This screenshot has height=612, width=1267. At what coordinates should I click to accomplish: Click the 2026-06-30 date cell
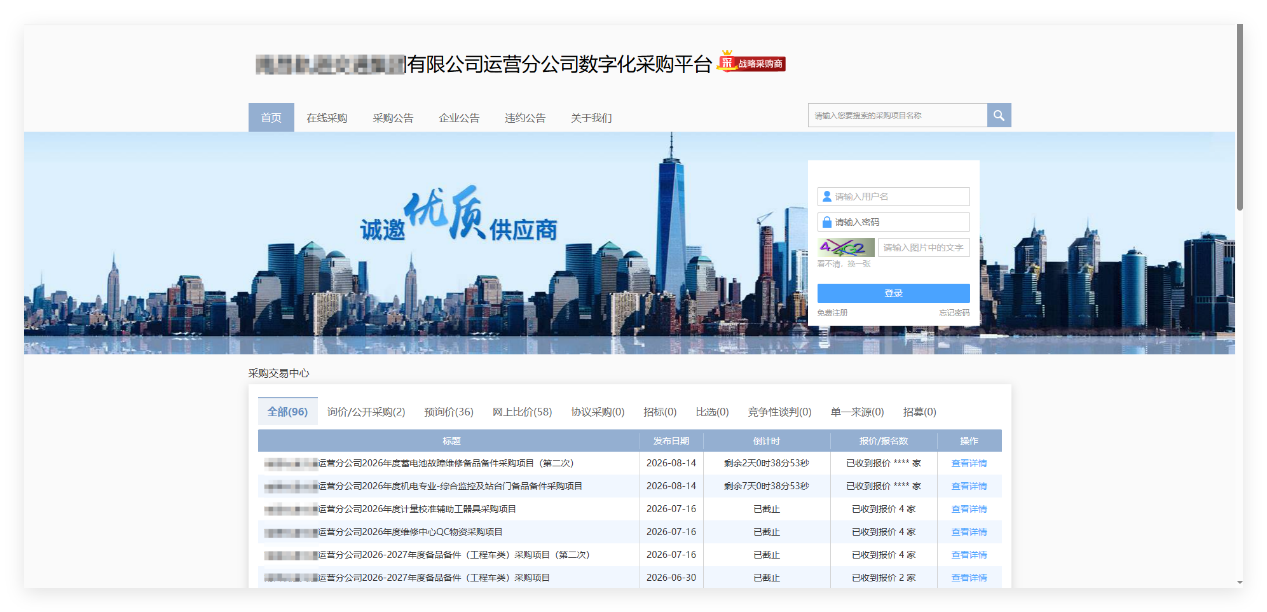click(x=671, y=578)
